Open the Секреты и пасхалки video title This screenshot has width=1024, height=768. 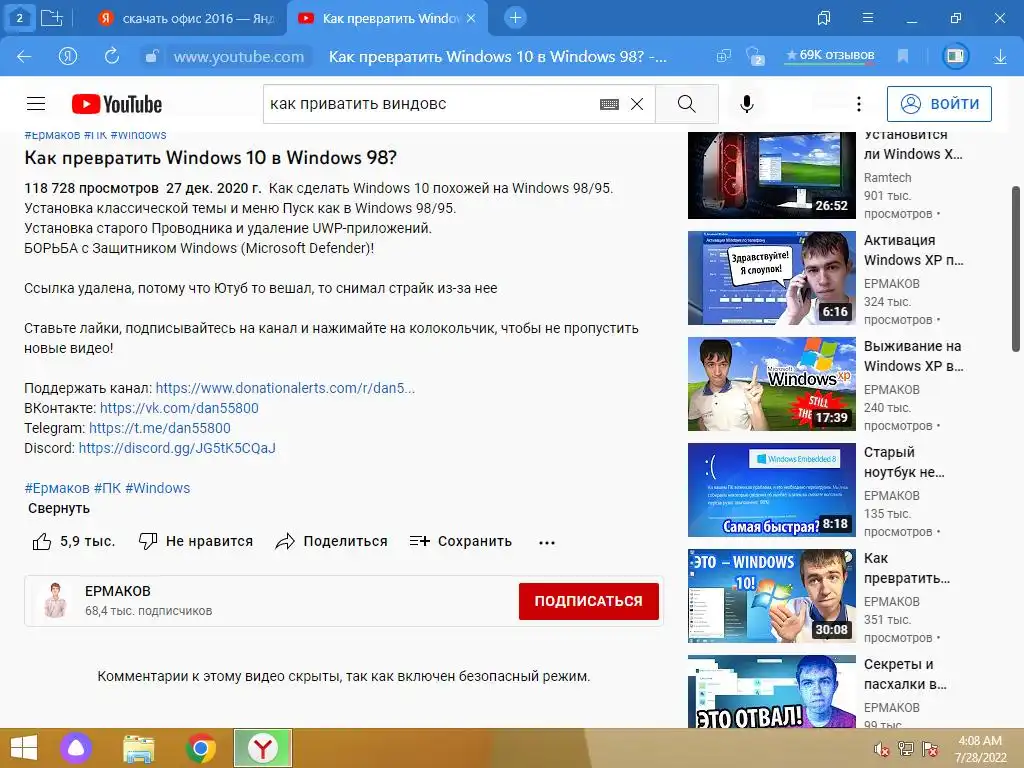pyautogui.click(x=905, y=674)
